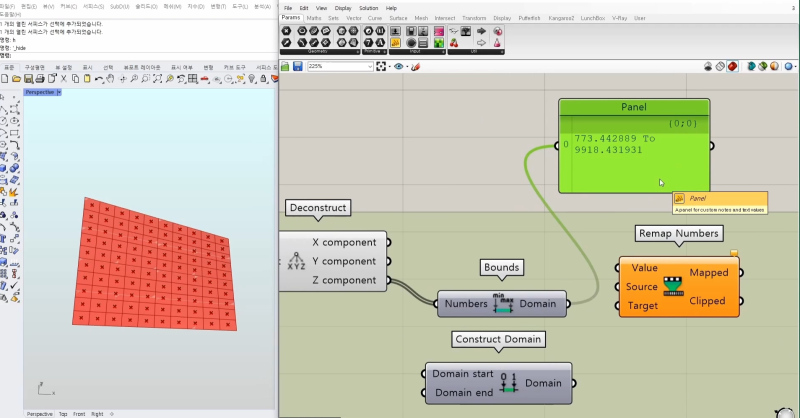Toggle the red shaded preview mode button
The width and height of the screenshot is (800, 418).
pyautogui.click(x=732, y=66)
